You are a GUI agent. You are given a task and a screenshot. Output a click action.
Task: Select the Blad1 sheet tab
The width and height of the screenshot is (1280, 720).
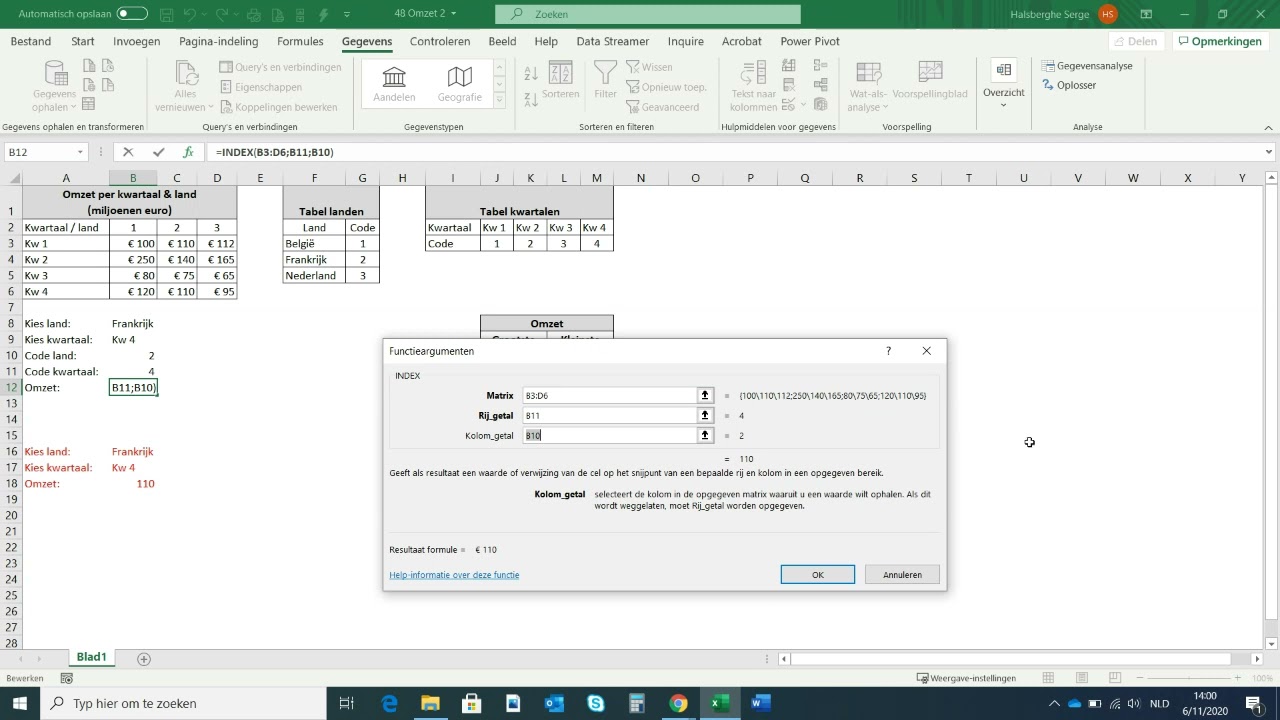[91, 657]
